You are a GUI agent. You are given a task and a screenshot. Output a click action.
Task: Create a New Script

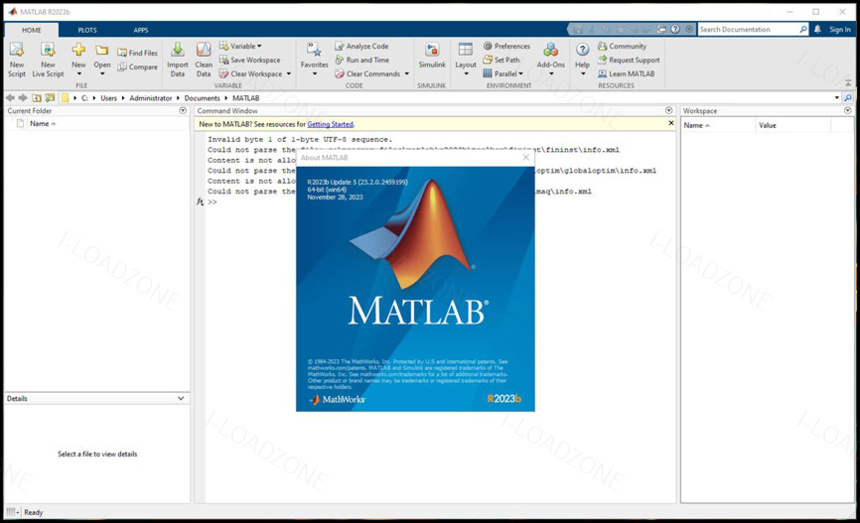click(x=16, y=60)
